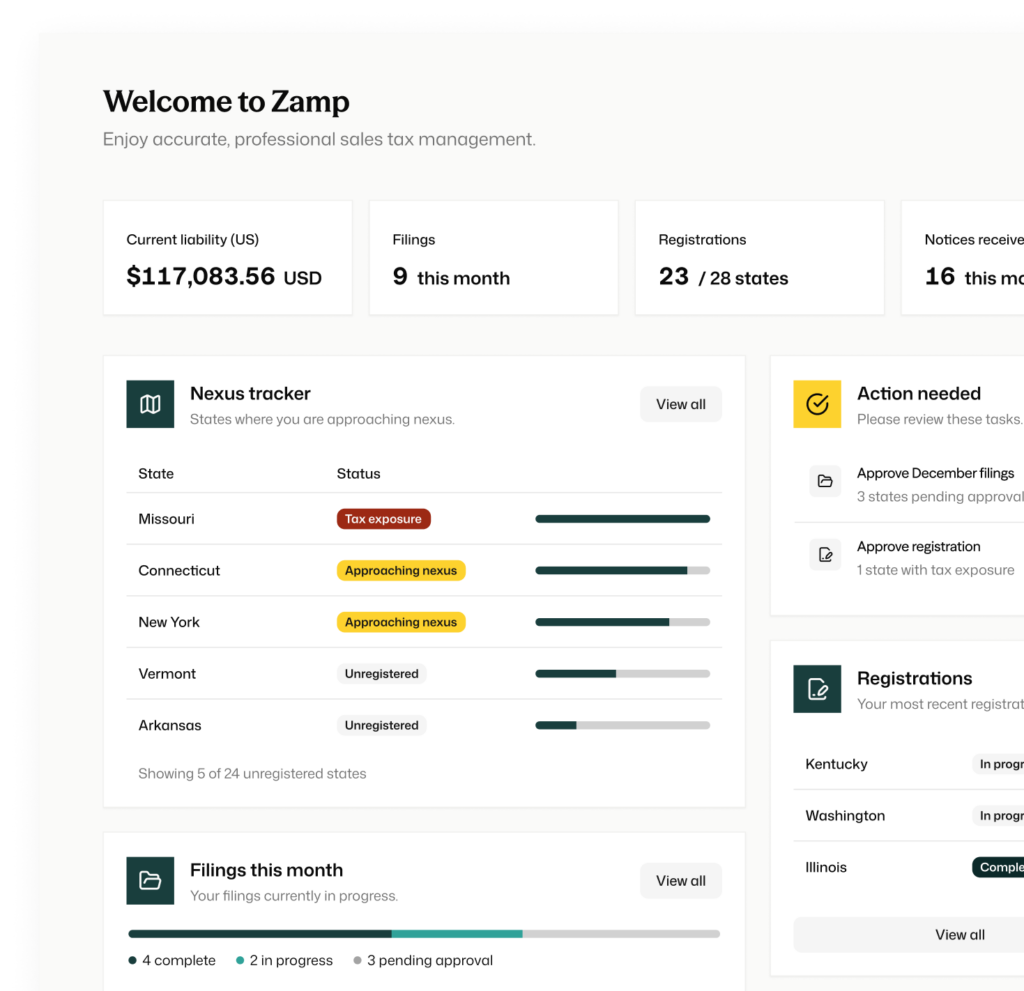
Task: Open View all for Filings this month
Action: [x=680, y=880]
